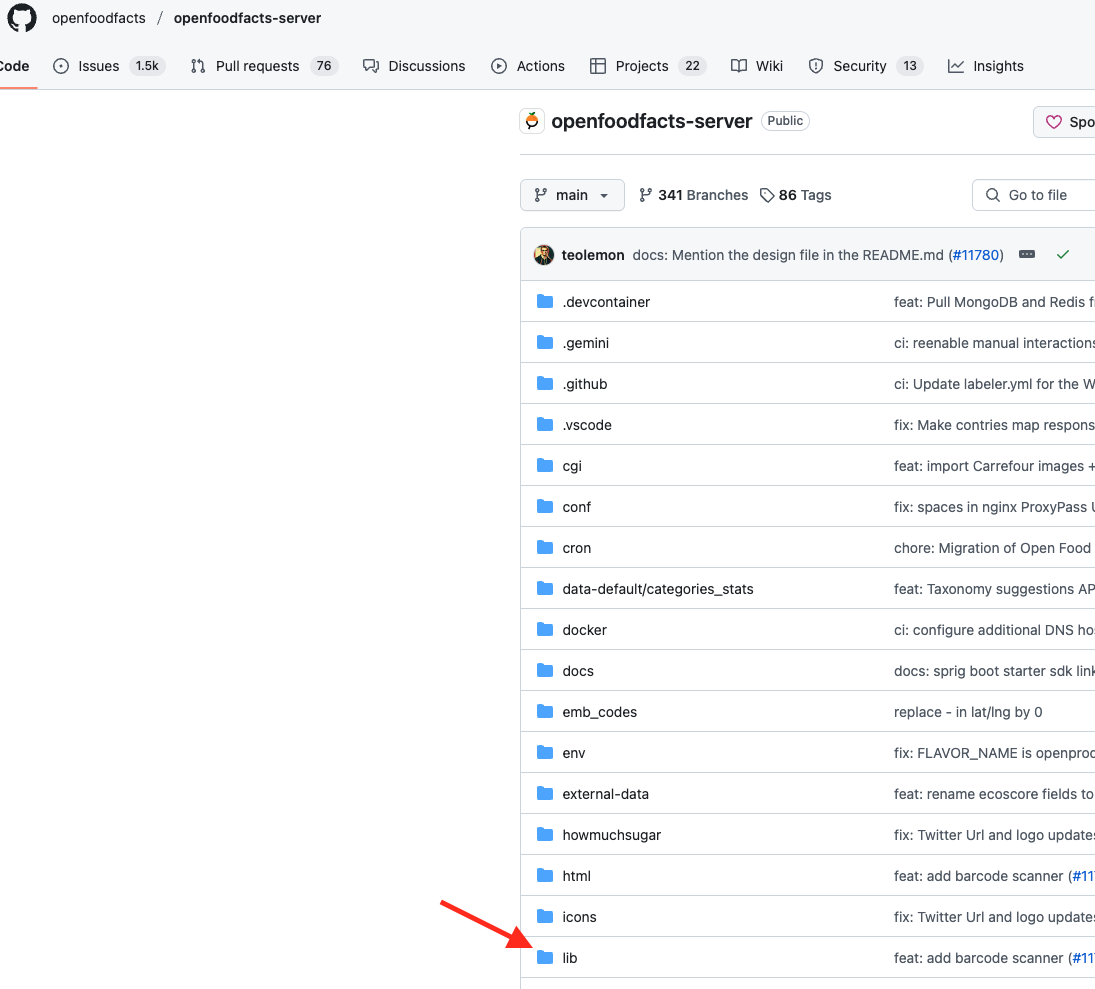
Task: Click the folder icon beside cron
Action: (545, 547)
